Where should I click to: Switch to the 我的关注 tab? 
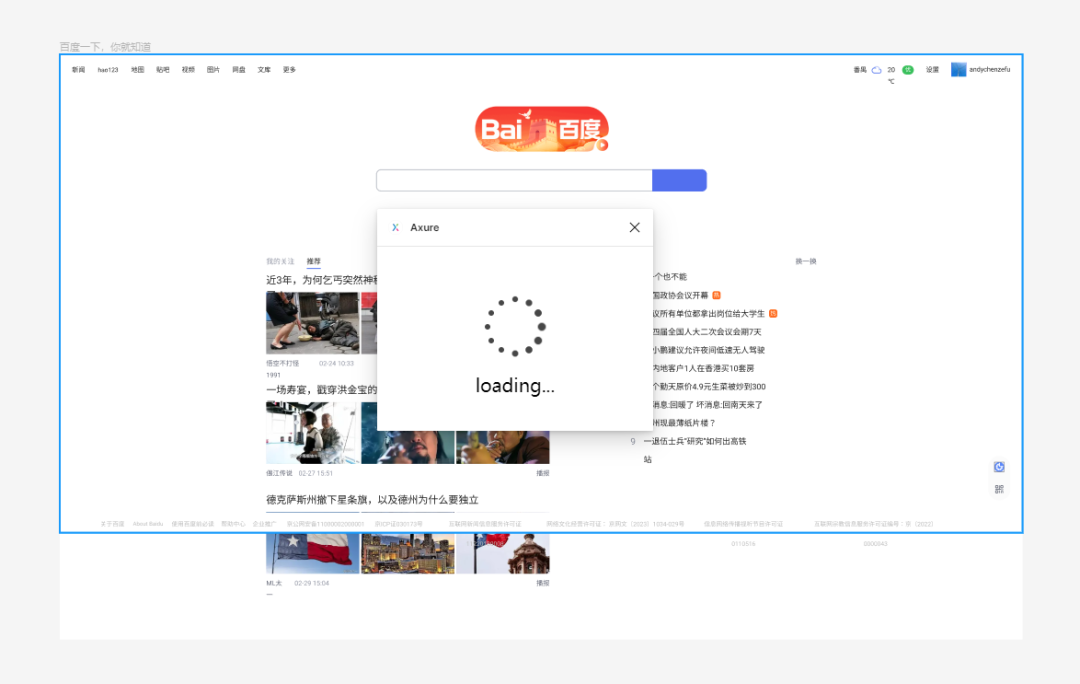280,261
